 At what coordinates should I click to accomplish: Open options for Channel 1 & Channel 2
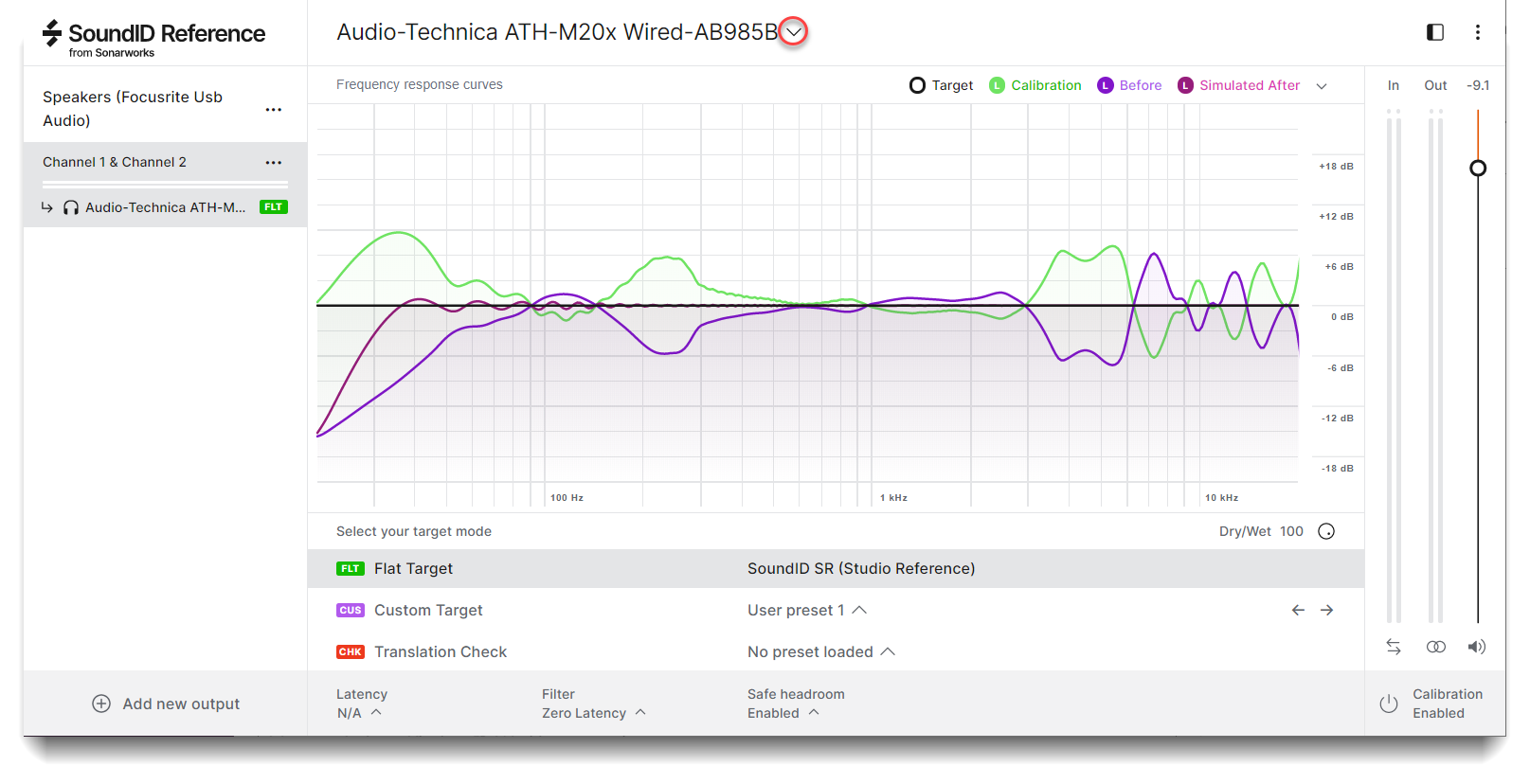click(x=274, y=163)
